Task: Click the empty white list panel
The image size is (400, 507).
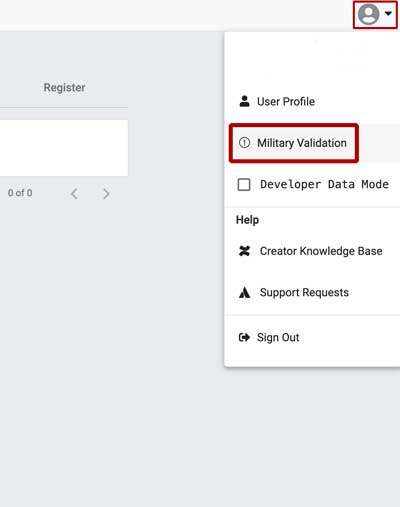Action: point(64,148)
